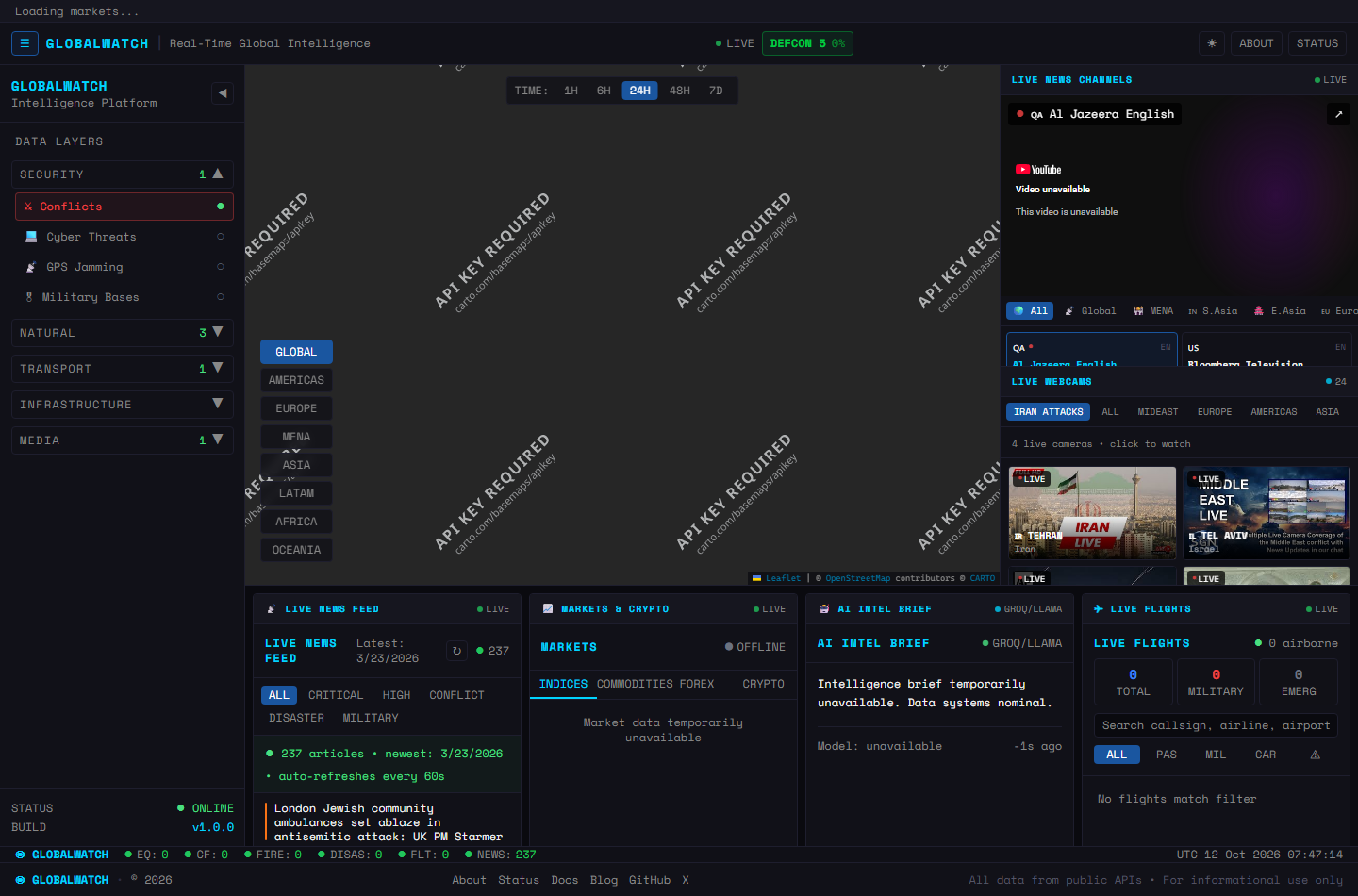Image resolution: width=1358 pixels, height=896 pixels.
Task: Click the warning triangle flight filter
Action: [x=1315, y=755]
